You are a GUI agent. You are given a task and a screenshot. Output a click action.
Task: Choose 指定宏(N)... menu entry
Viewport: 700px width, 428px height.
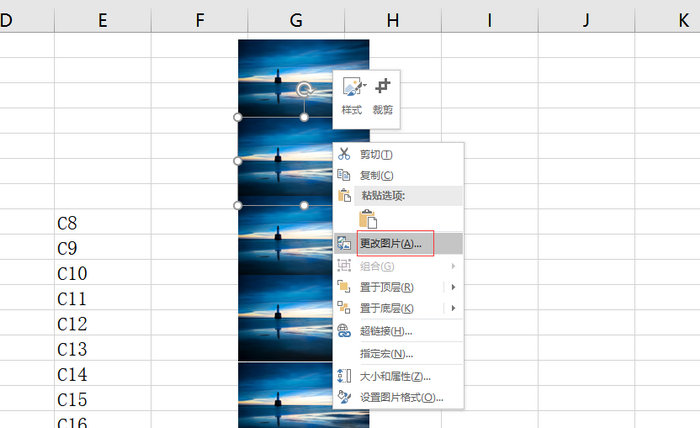[x=399, y=354]
